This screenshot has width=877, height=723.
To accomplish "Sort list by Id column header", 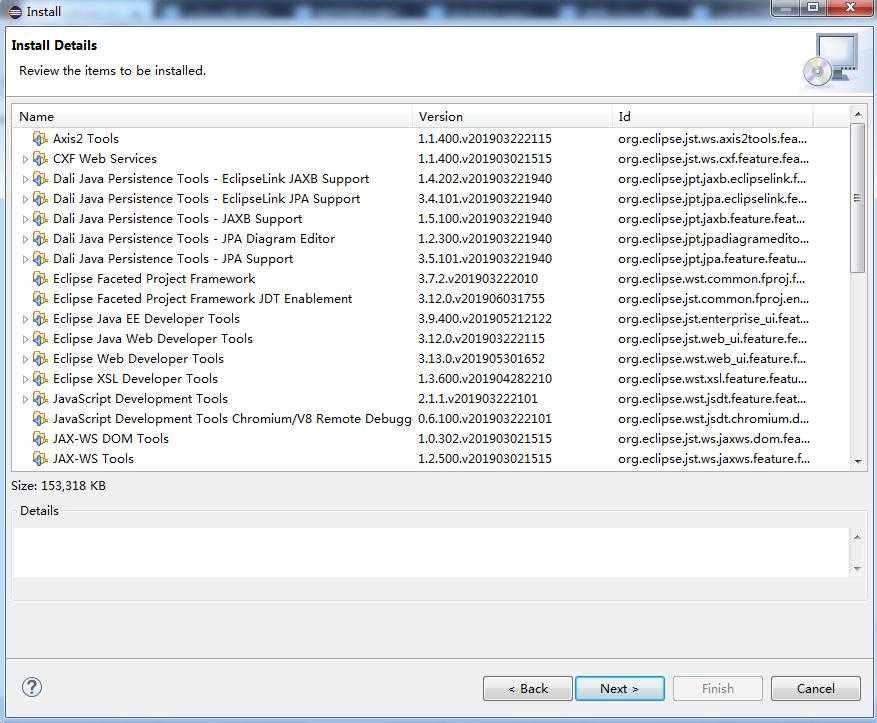I will click(713, 116).
